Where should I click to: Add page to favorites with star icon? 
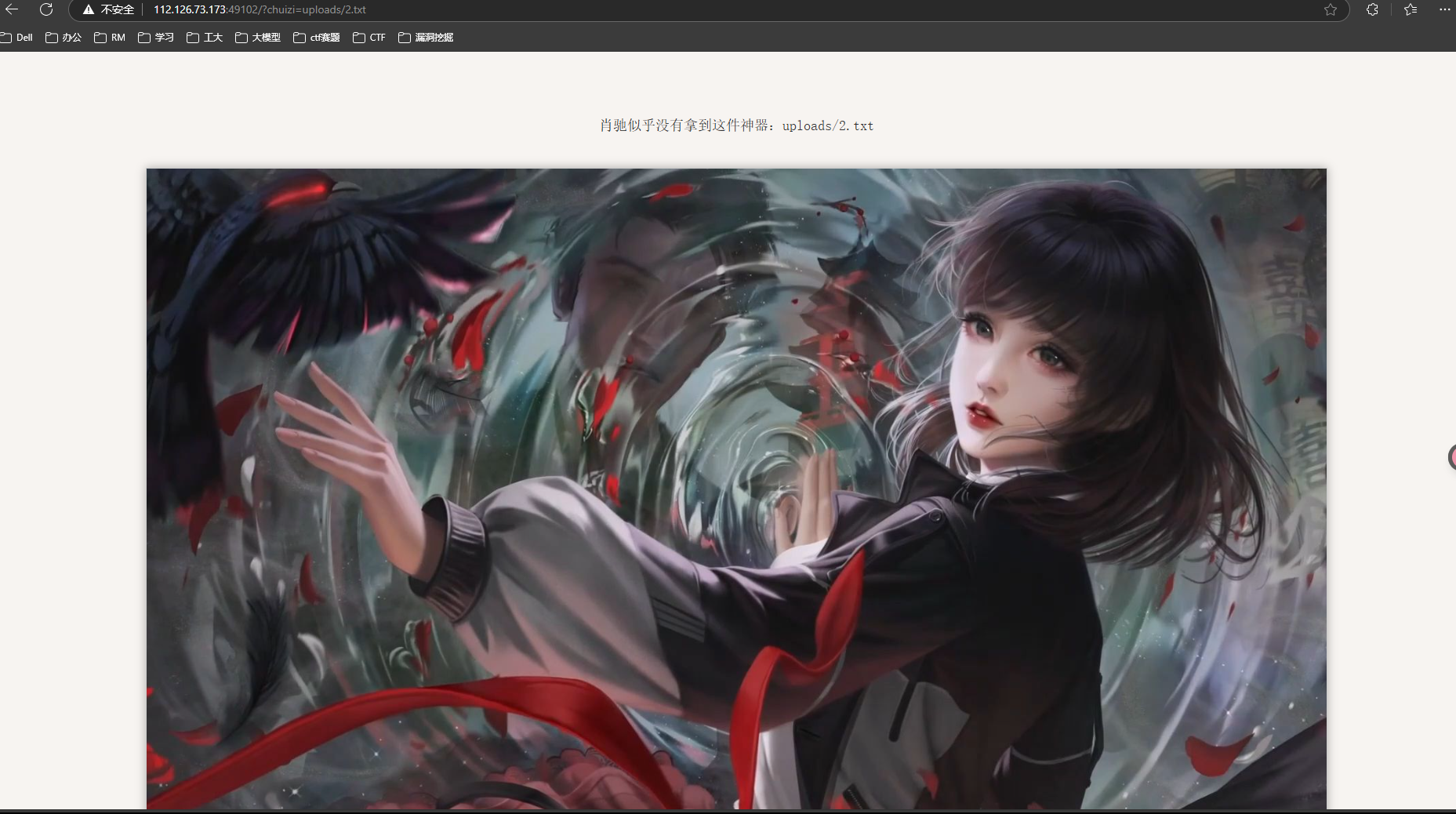(1331, 9)
